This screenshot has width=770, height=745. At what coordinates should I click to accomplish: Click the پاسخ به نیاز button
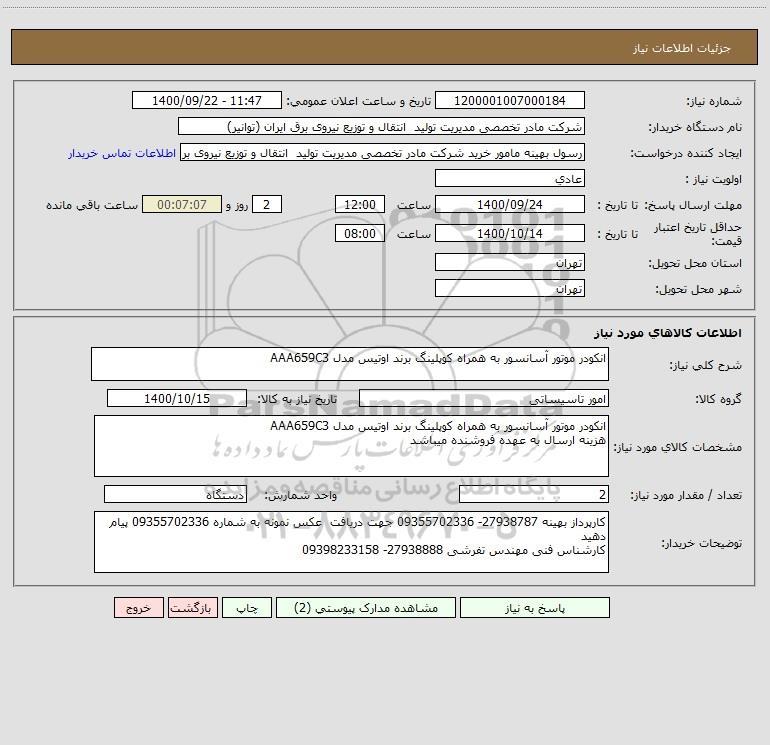pos(535,608)
